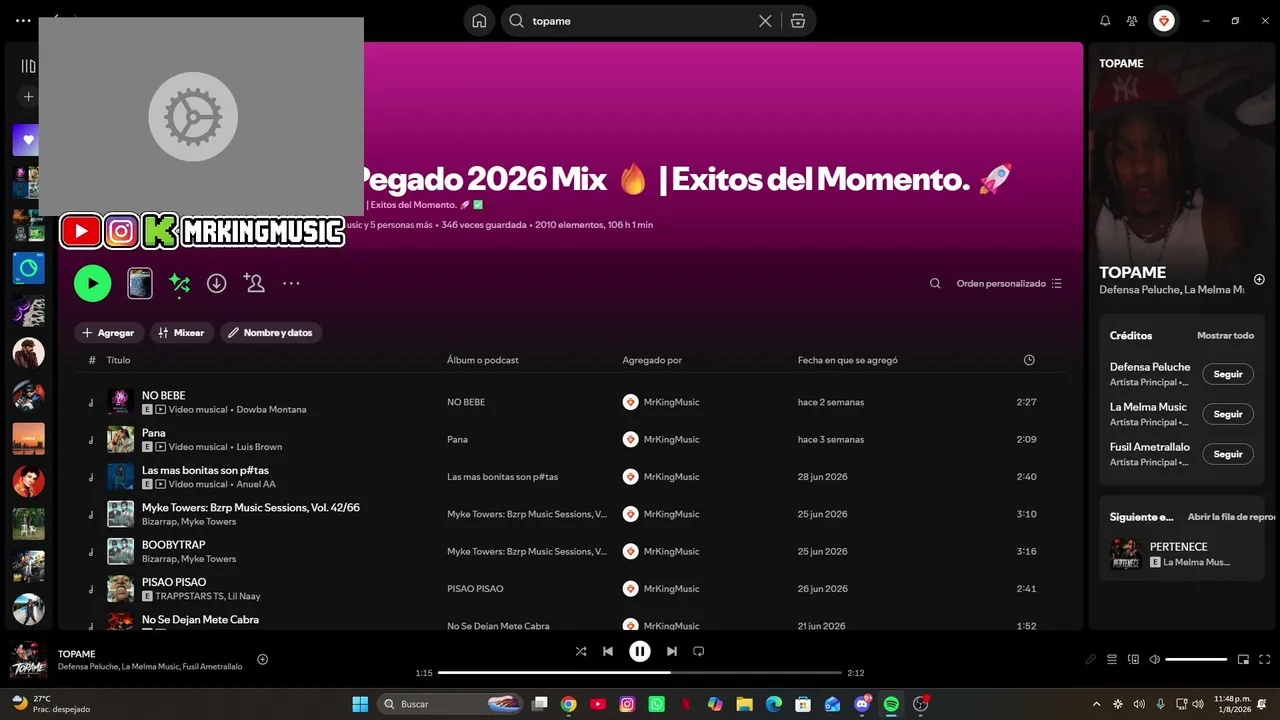Follow Fusil Ametrallalo with Seguir button
Screen dimensions: 1280x720
tap(1228, 454)
